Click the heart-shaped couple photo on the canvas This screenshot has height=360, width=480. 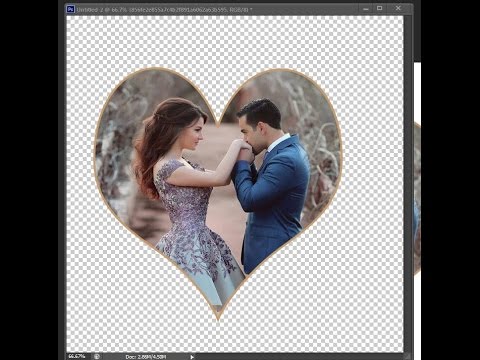[218, 193]
